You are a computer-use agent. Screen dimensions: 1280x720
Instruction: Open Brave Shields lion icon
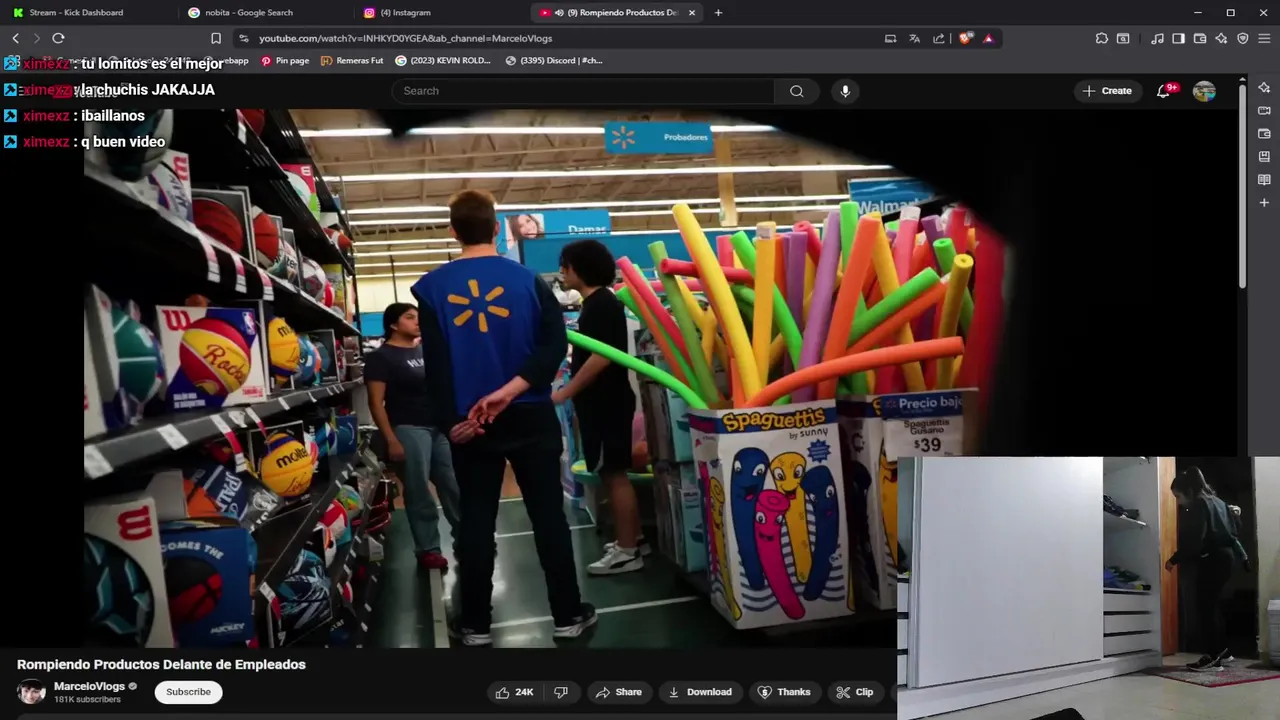965,38
